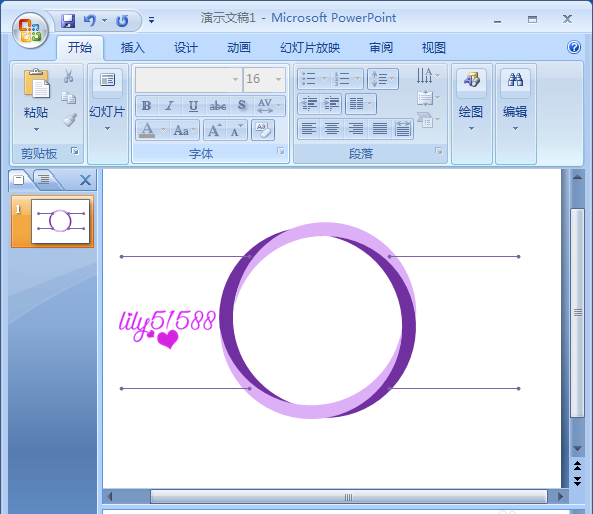Screen dimensions: 593x514
Task: Open the font color A swatch
Action: coord(147,130)
